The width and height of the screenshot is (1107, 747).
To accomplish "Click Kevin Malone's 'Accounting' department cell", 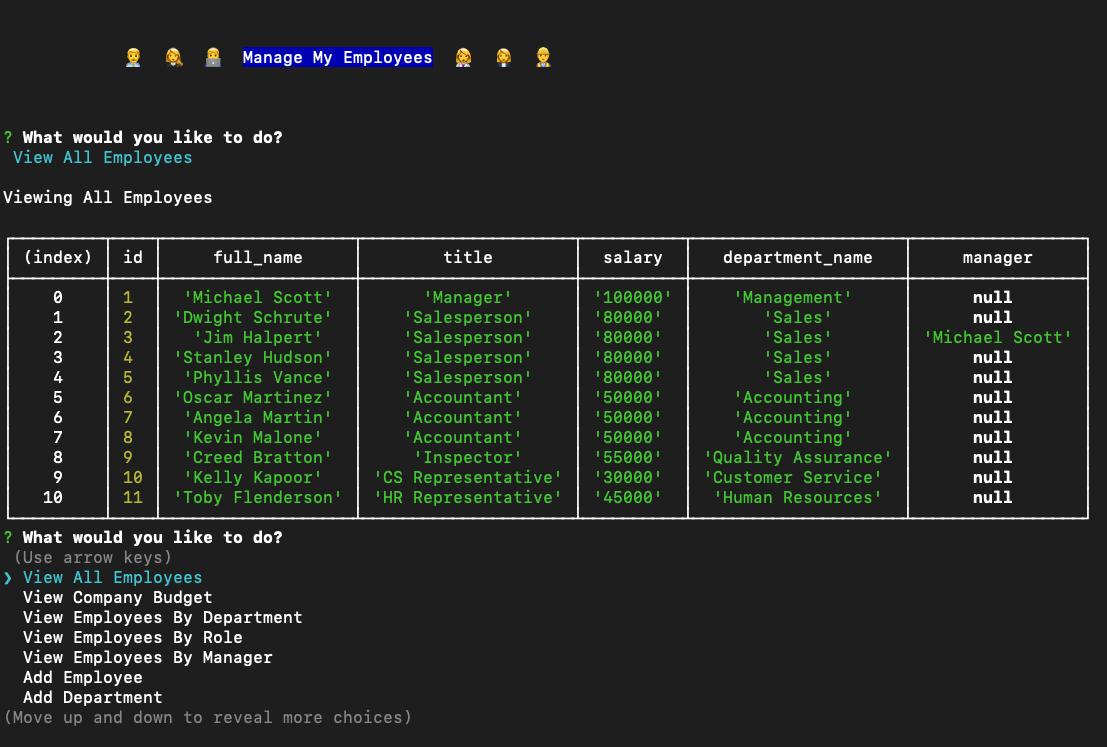I will pos(793,438).
